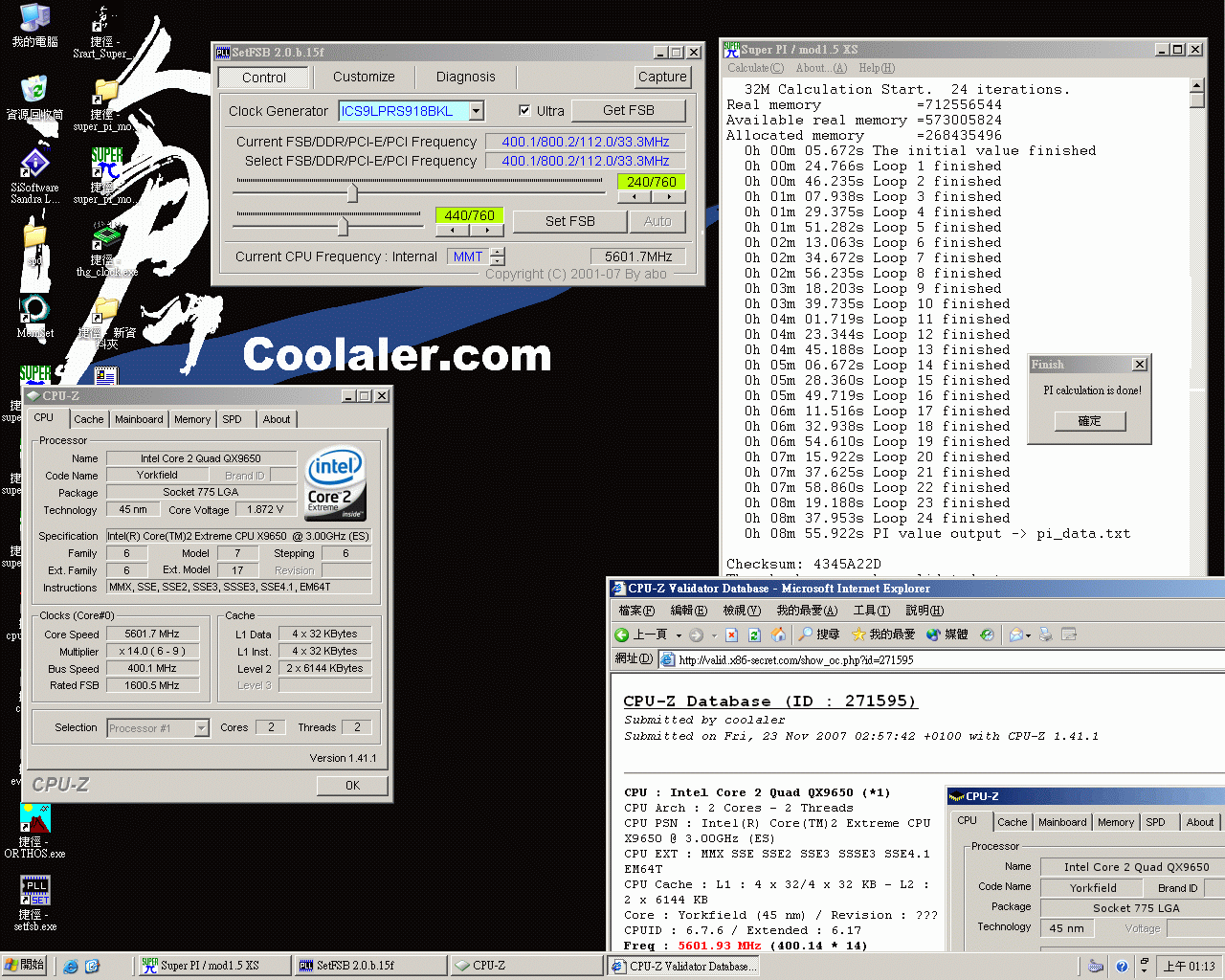Open the My Computer desktop icon
The height and width of the screenshot is (980, 1225).
pos(34,25)
